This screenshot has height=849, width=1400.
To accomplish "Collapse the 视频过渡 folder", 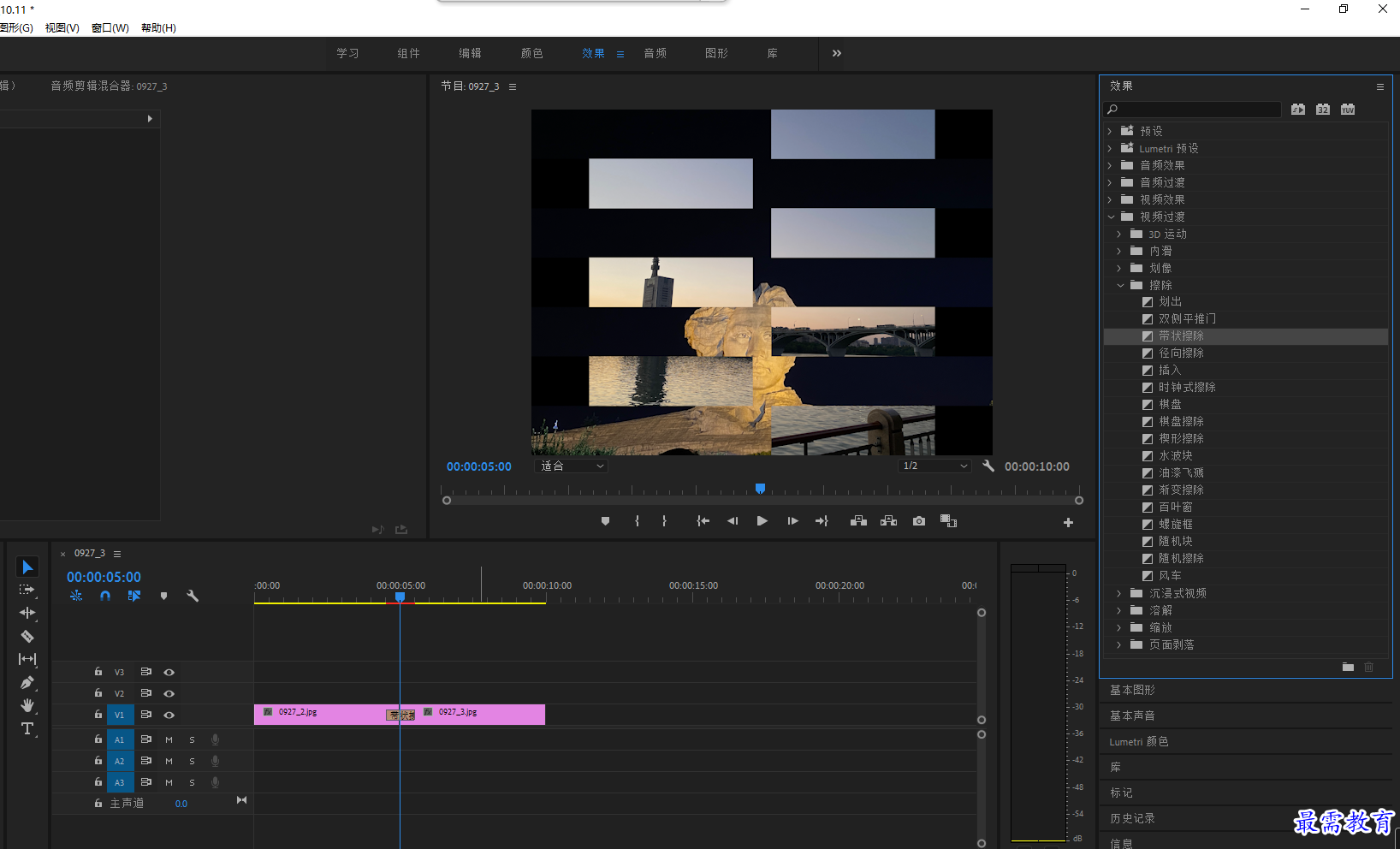I will pyautogui.click(x=1111, y=217).
